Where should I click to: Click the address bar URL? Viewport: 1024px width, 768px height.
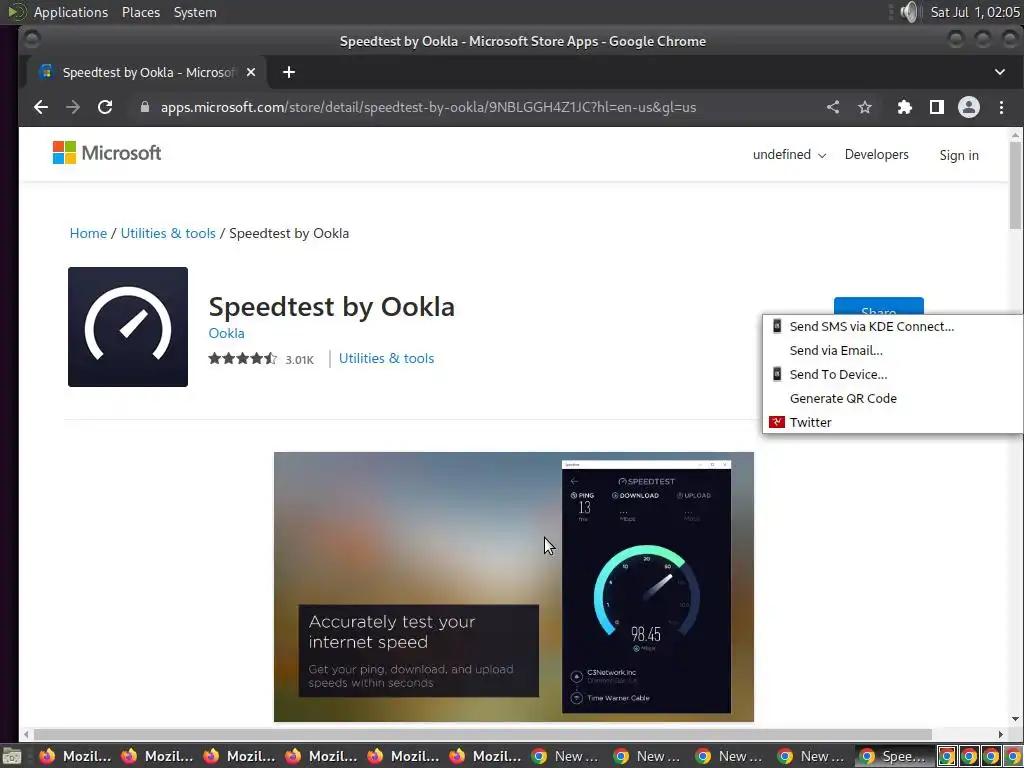click(428, 107)
